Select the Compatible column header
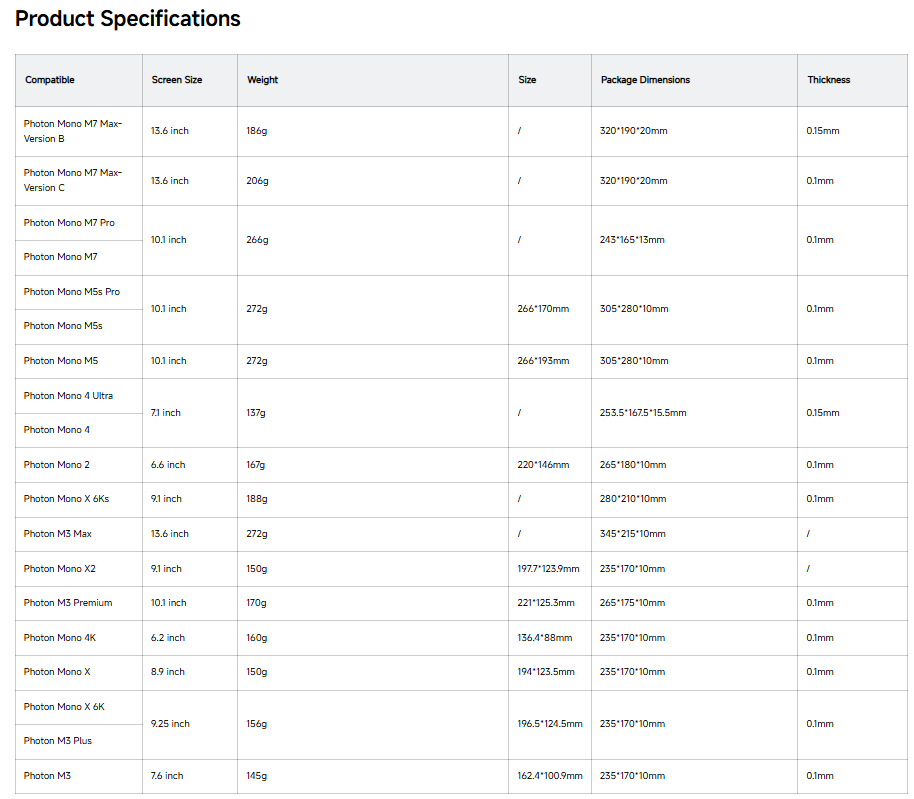The width and height of the screenshot is (914, 799). point(50,80)
